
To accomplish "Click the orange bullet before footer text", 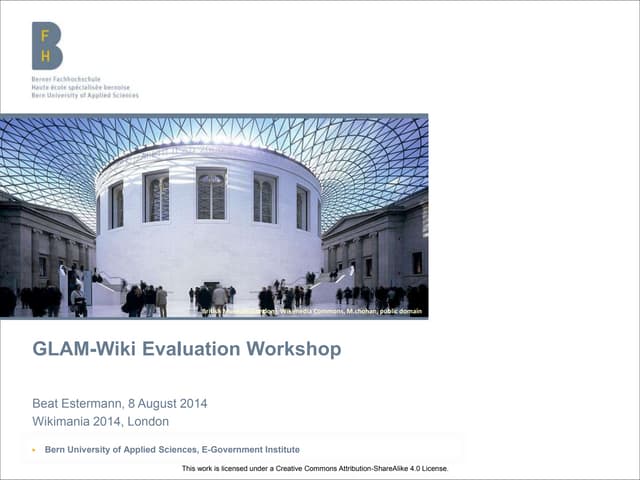I will pyautogui.click(x=35, y=450).
